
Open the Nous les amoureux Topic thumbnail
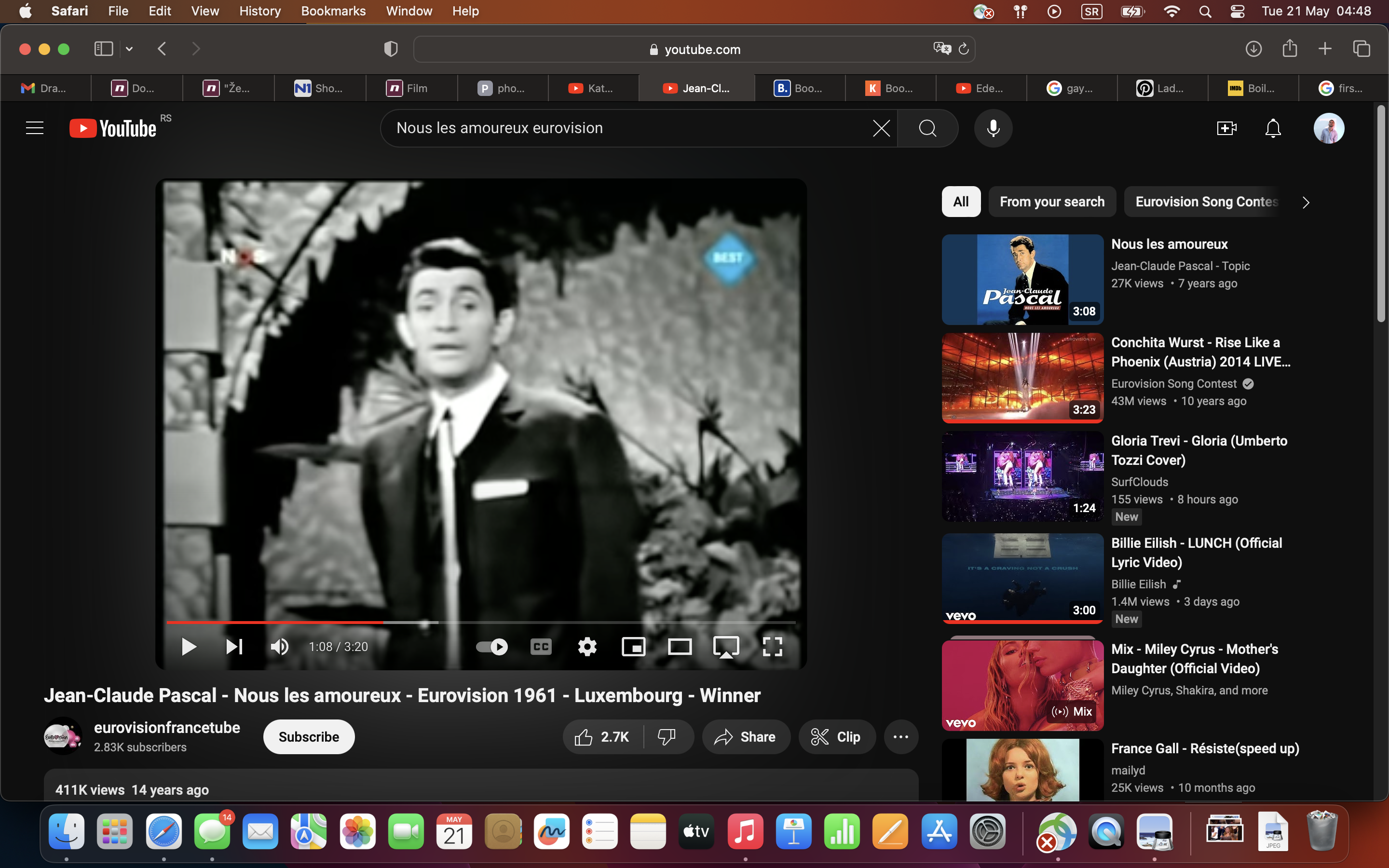1022,280
